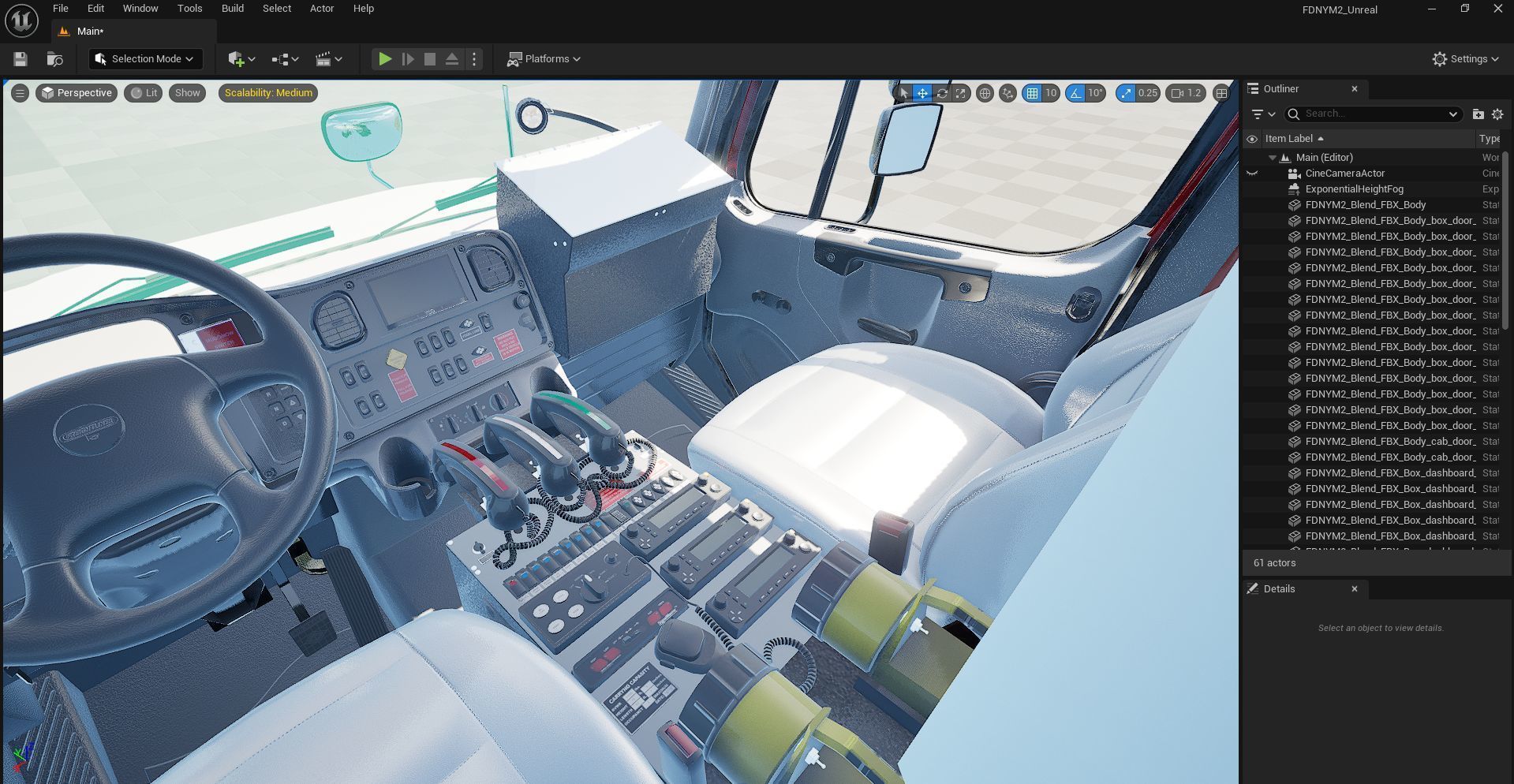
Task: Collapse the Main (Editor) tree node
Action: coord(1273,158)
